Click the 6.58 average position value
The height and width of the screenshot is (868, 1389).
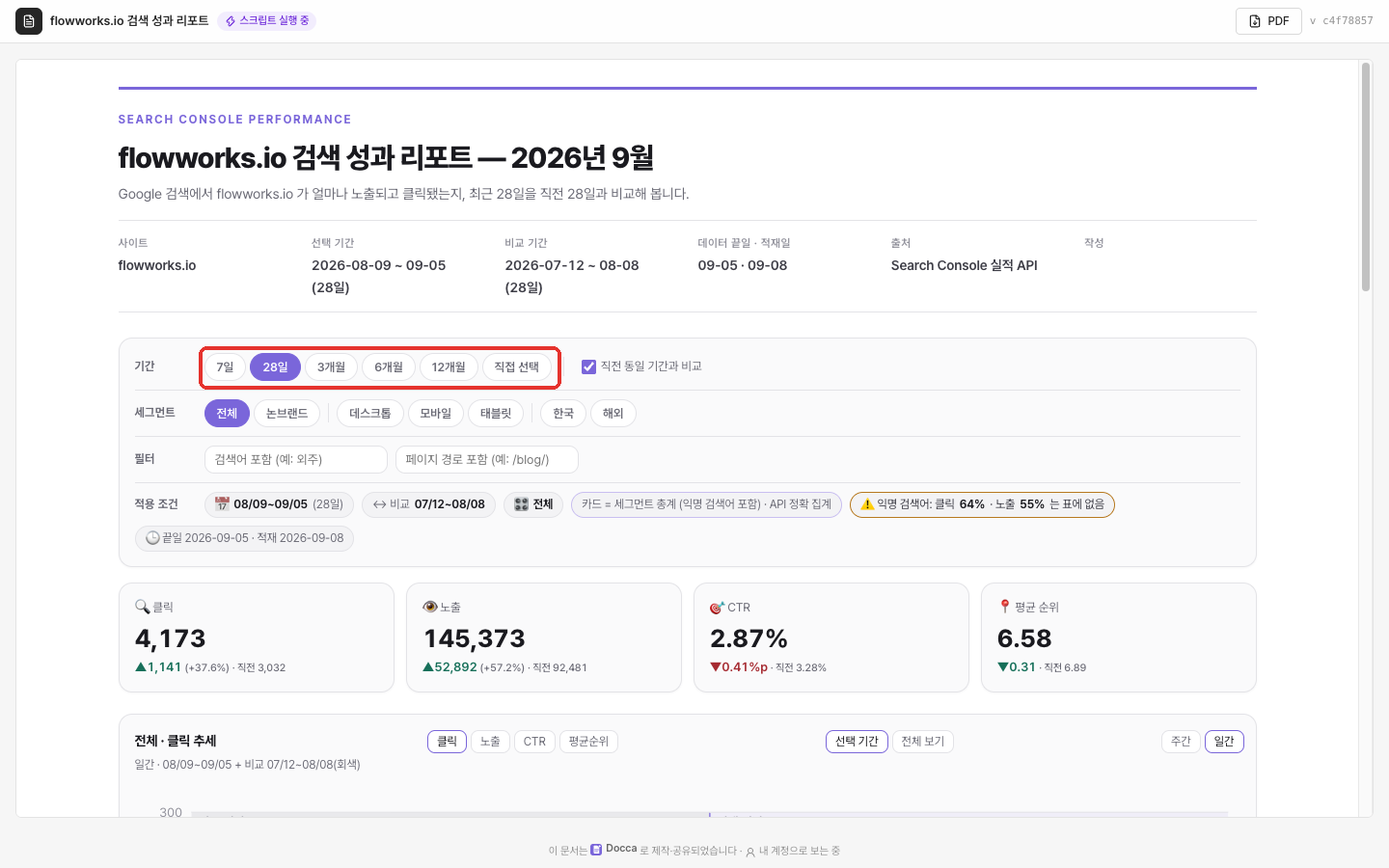[x=1024, y=638]
